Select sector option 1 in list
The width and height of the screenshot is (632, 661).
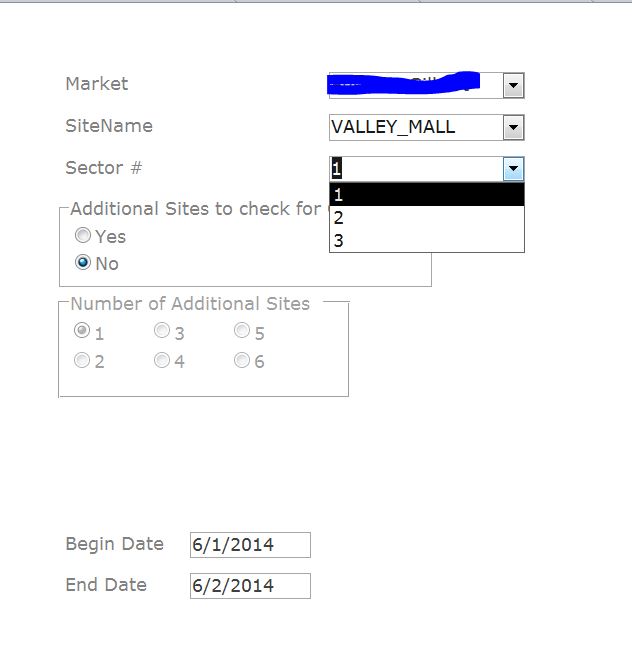tap(426, 195)
